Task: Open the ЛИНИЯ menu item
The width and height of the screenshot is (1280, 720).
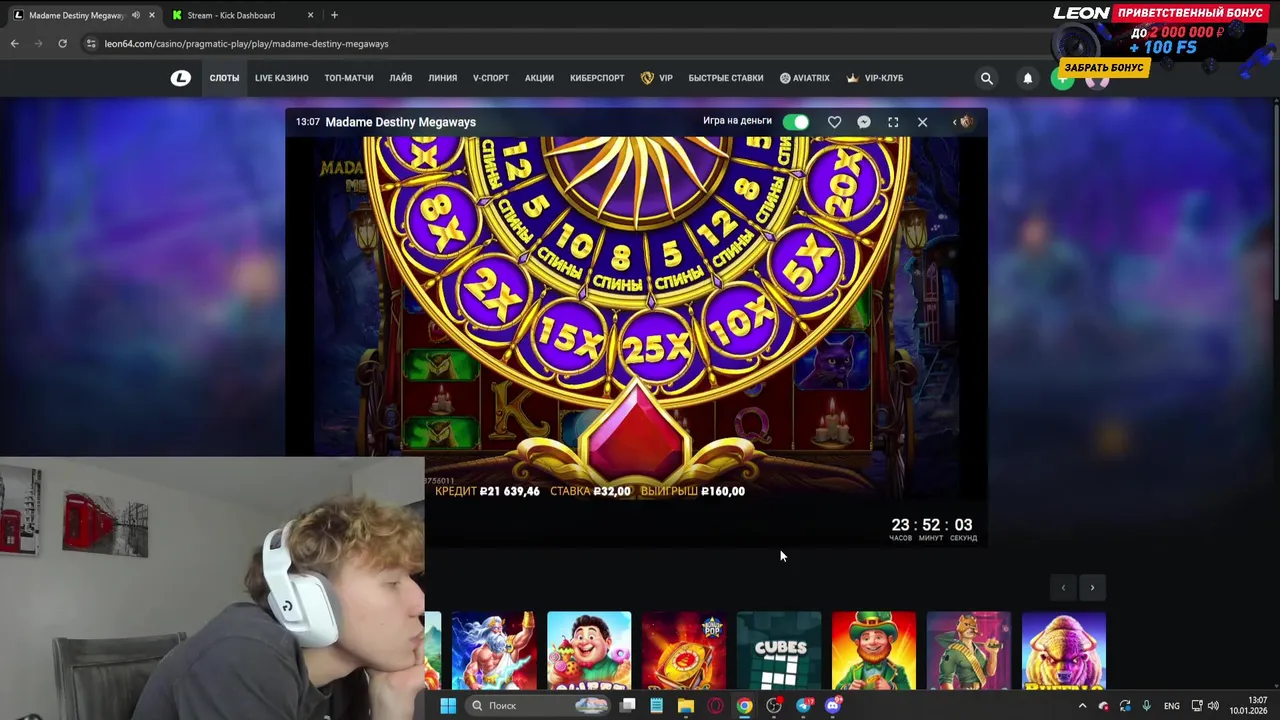Action: pyautogui.click(x=443, y=78)
